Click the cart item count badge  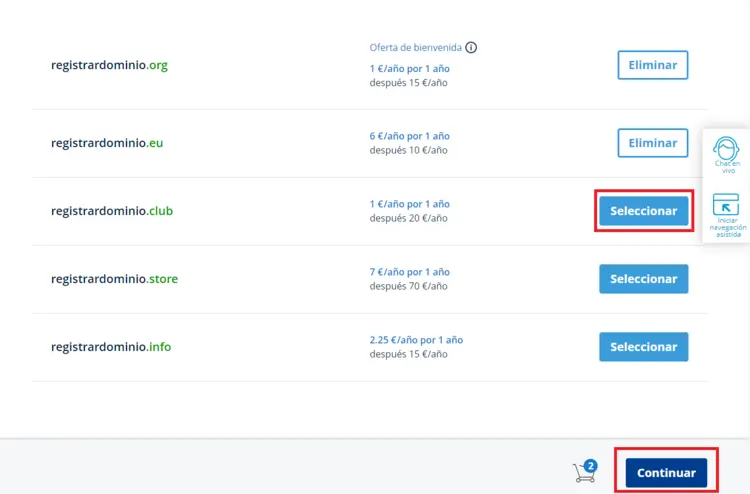(x=591, y=465)
